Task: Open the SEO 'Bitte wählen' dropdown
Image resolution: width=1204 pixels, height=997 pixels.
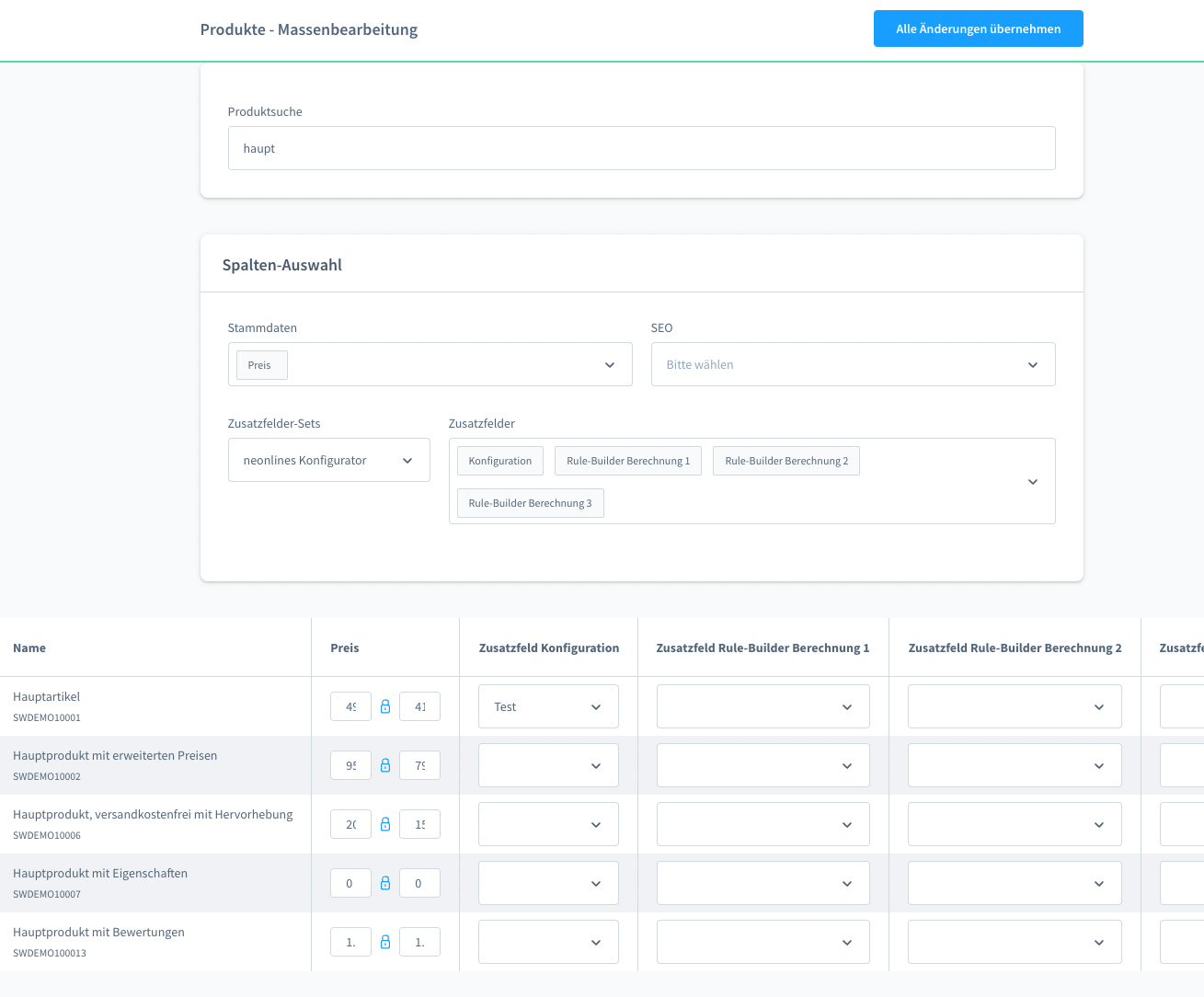Action: click(852, 365)
